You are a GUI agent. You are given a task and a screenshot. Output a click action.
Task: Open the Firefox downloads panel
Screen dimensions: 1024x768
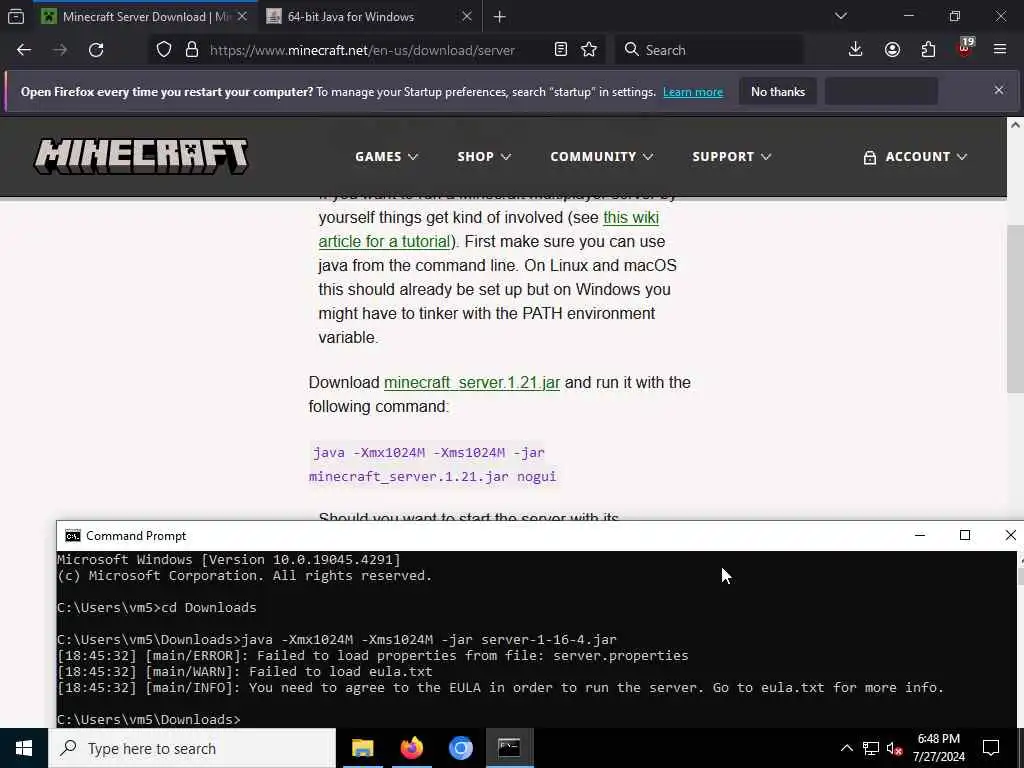pos(856,50)
